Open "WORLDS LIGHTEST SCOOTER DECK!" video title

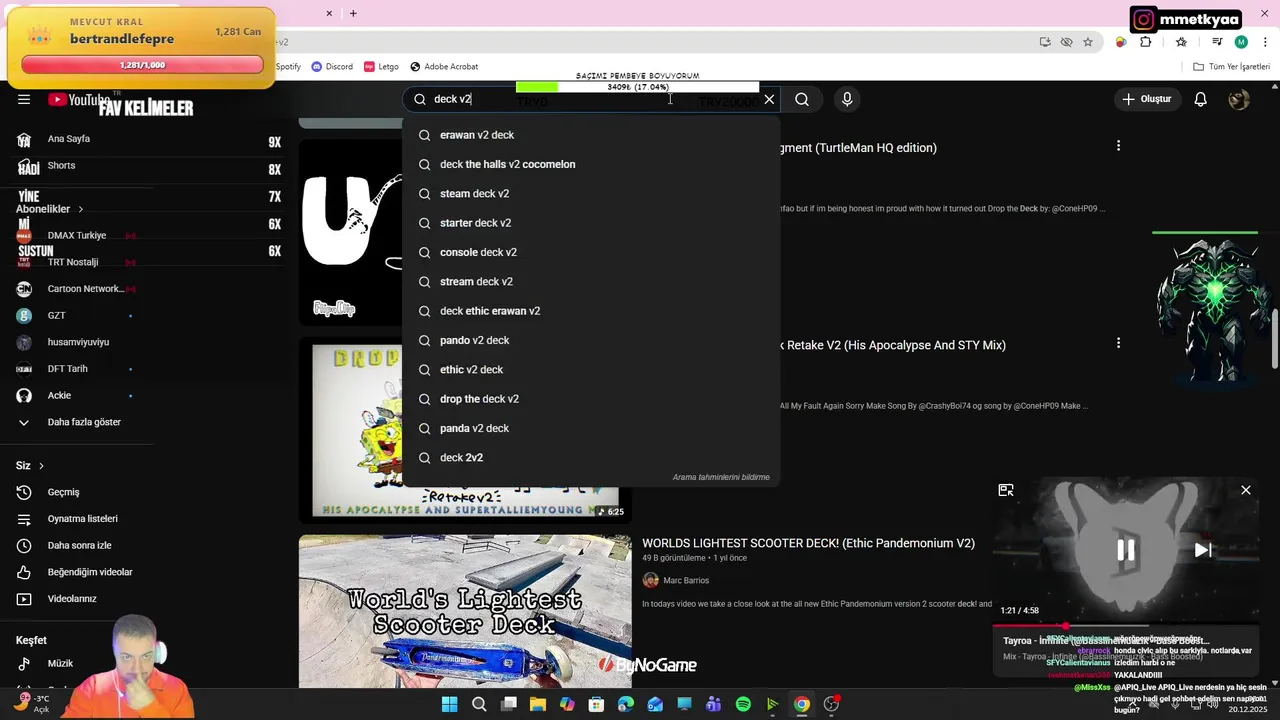tap(808, 543)
